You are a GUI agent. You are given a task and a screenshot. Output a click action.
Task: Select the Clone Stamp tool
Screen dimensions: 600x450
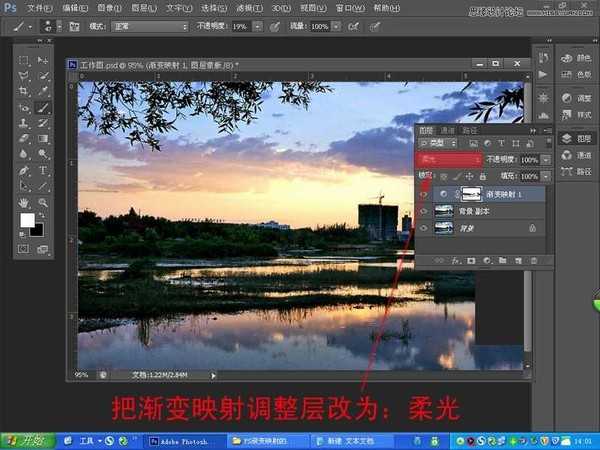(x=24, y=123)
